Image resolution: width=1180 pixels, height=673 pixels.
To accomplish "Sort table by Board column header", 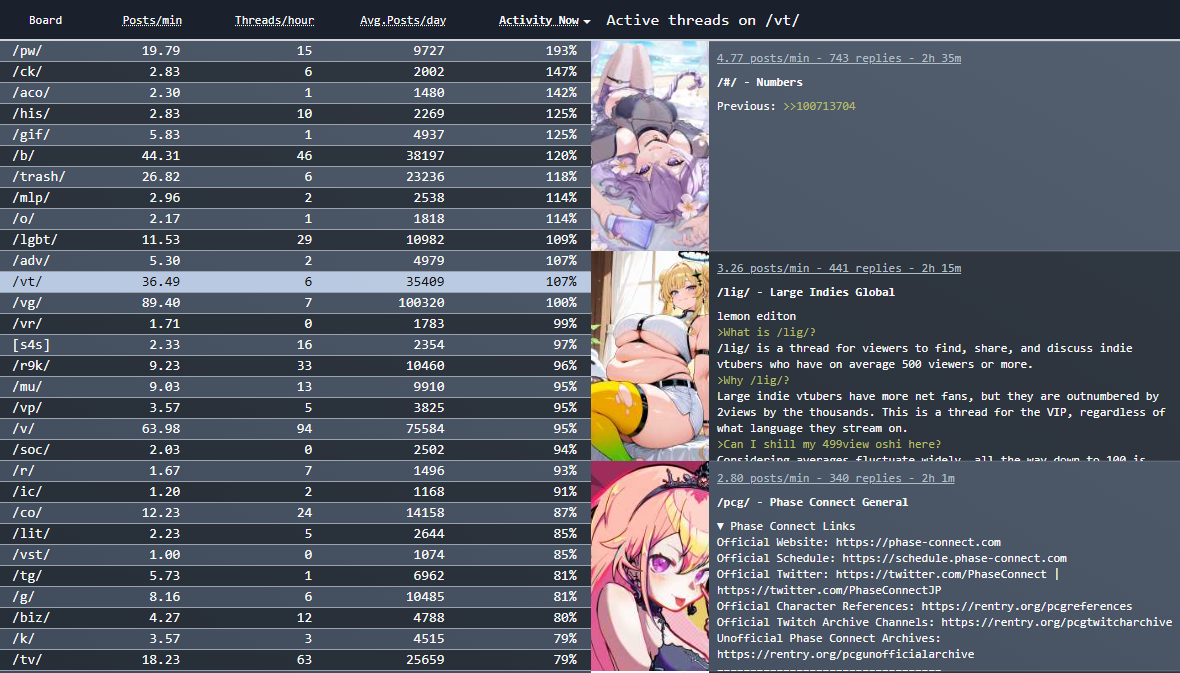I will 45,20.
